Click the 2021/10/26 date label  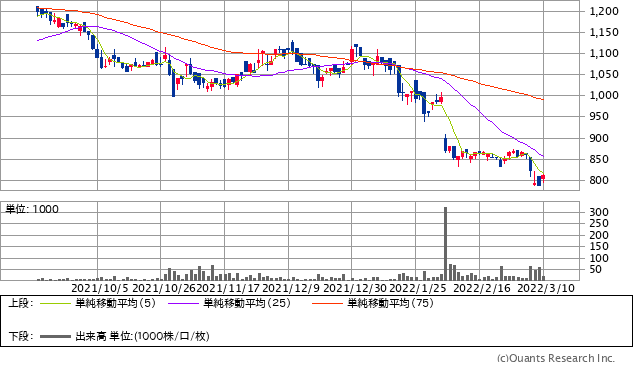tap(164, 288)
